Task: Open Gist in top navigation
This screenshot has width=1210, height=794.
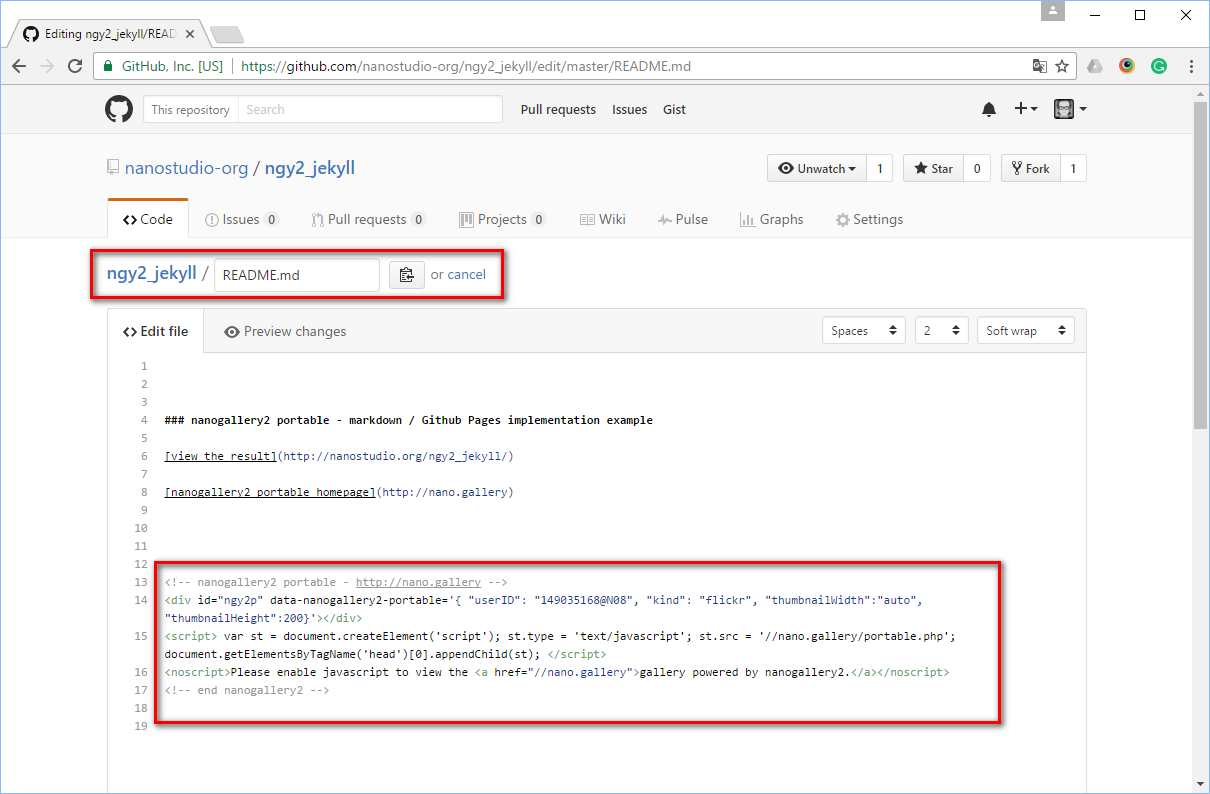Action: pos(675,109)
